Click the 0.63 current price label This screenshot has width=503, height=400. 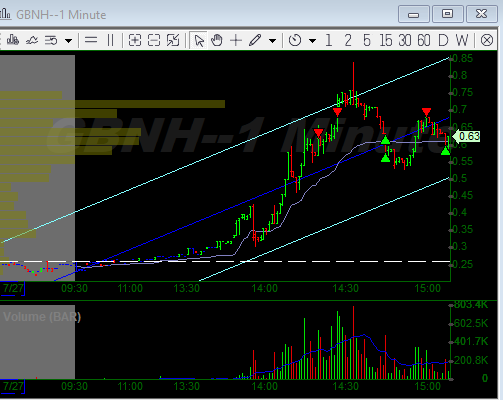467,136
